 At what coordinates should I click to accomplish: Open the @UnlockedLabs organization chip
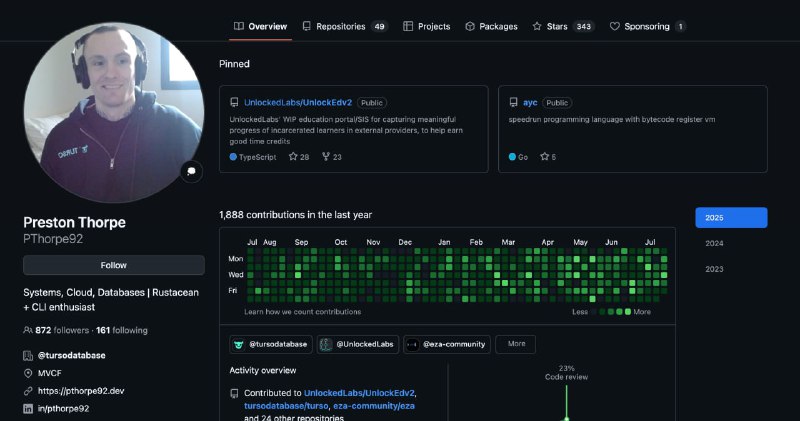358,344
